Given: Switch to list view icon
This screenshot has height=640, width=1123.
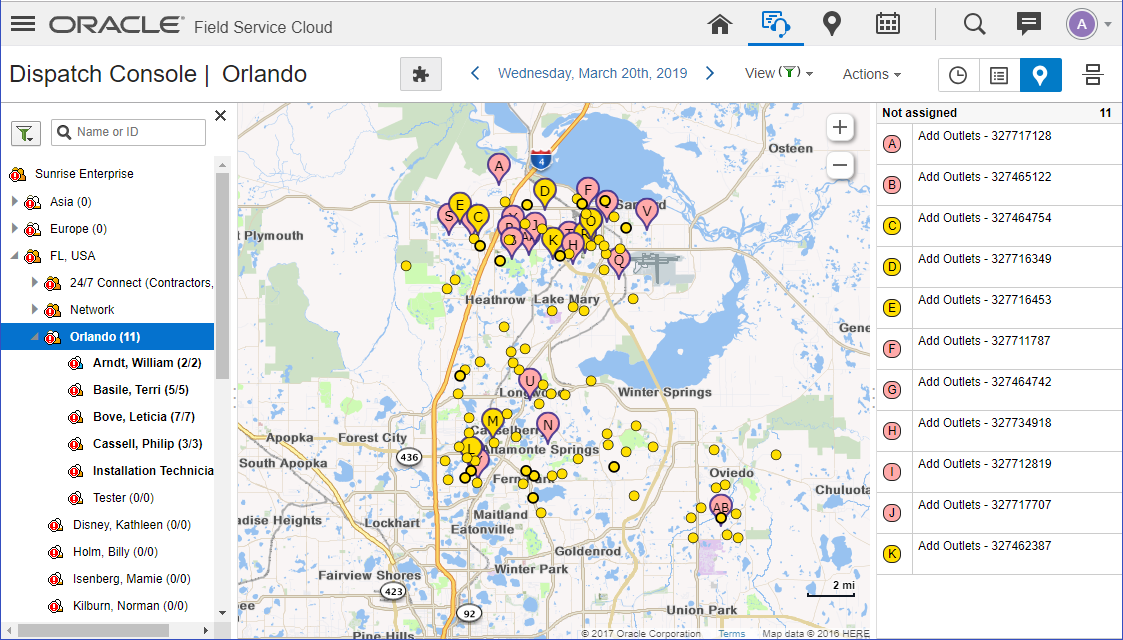Looking at the screenshot, I should coord(999,74).
